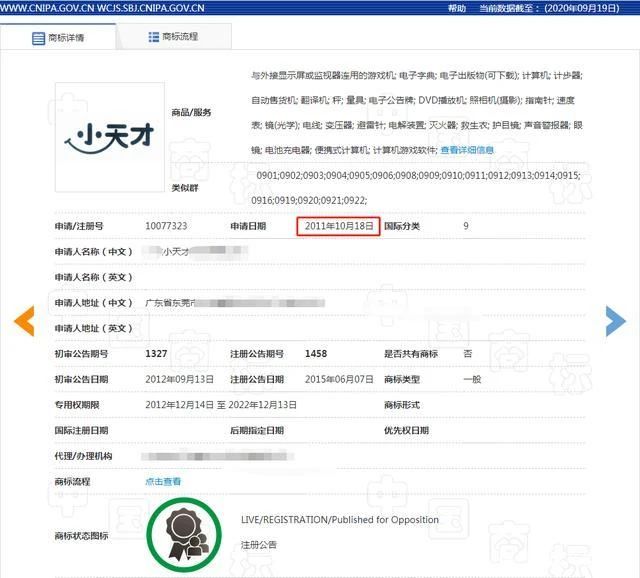Click the registration announcement issue number 1458
This screenshot has width=640, height=578.
pos(316,354)
